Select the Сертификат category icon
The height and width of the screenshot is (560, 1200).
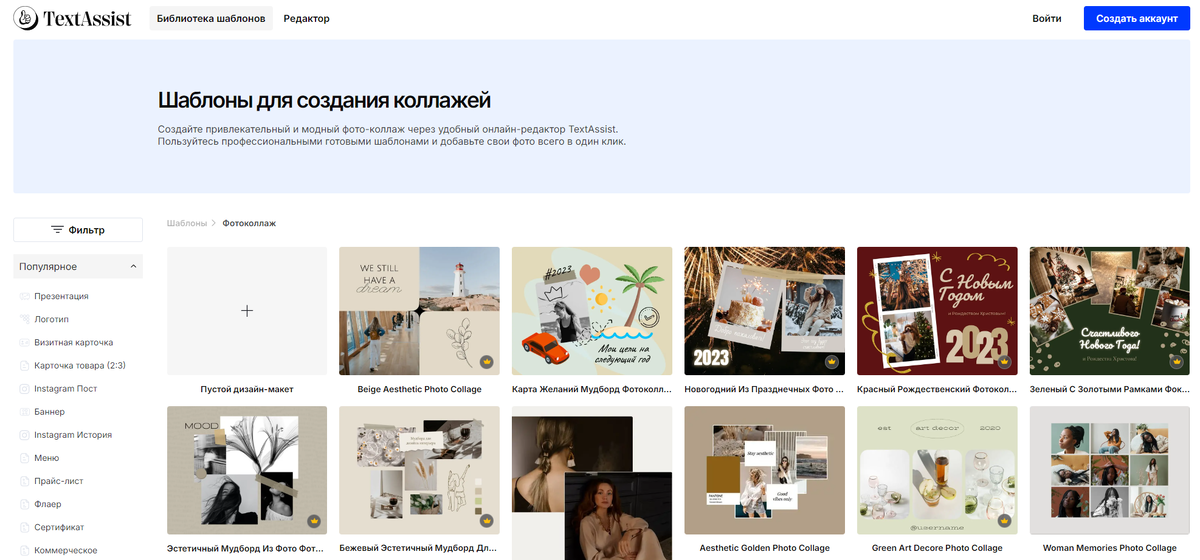[x=25, y=527]
